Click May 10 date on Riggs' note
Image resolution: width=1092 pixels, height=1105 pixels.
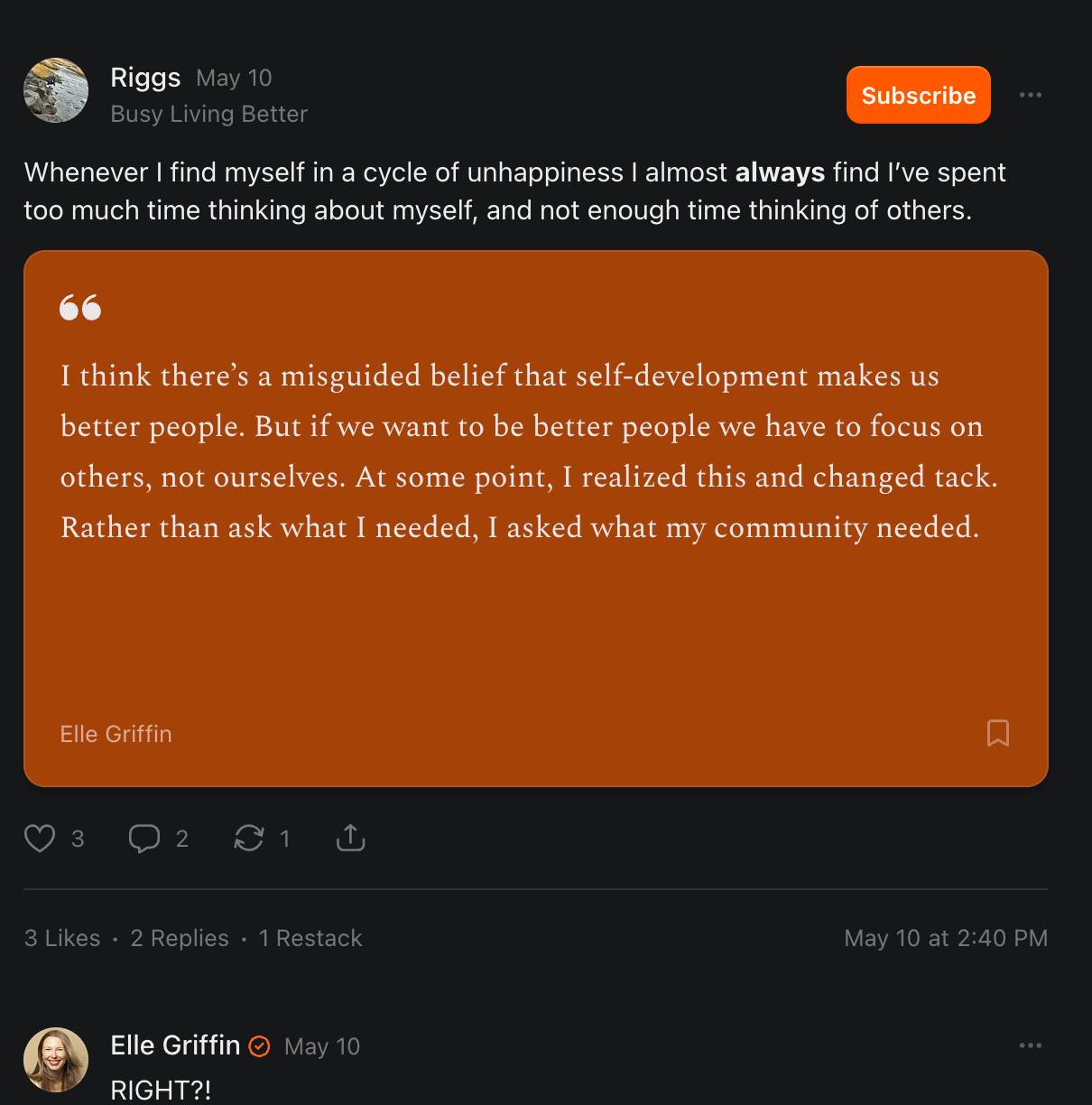point(234,79)
